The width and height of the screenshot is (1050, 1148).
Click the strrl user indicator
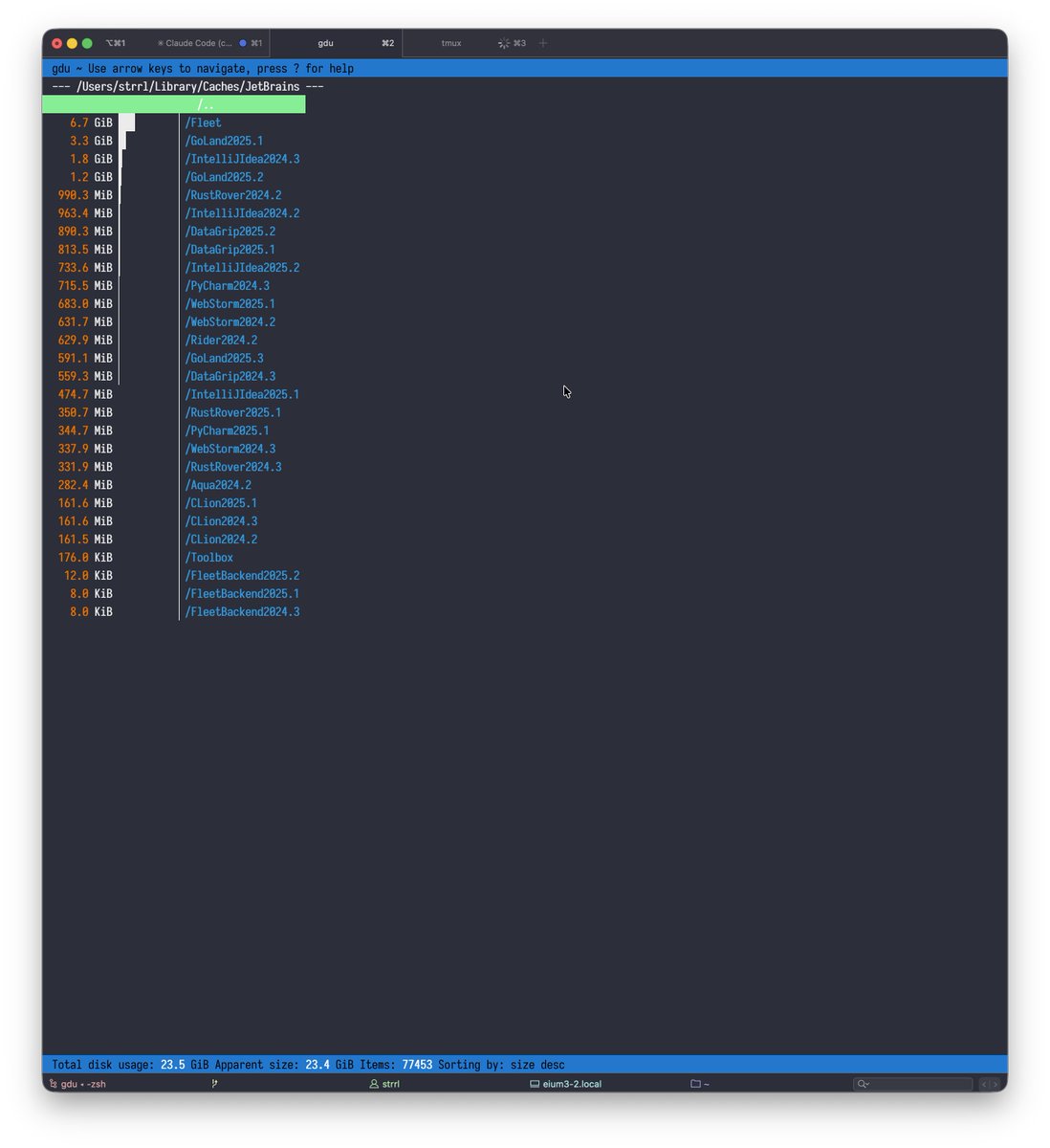[384, 1084]
